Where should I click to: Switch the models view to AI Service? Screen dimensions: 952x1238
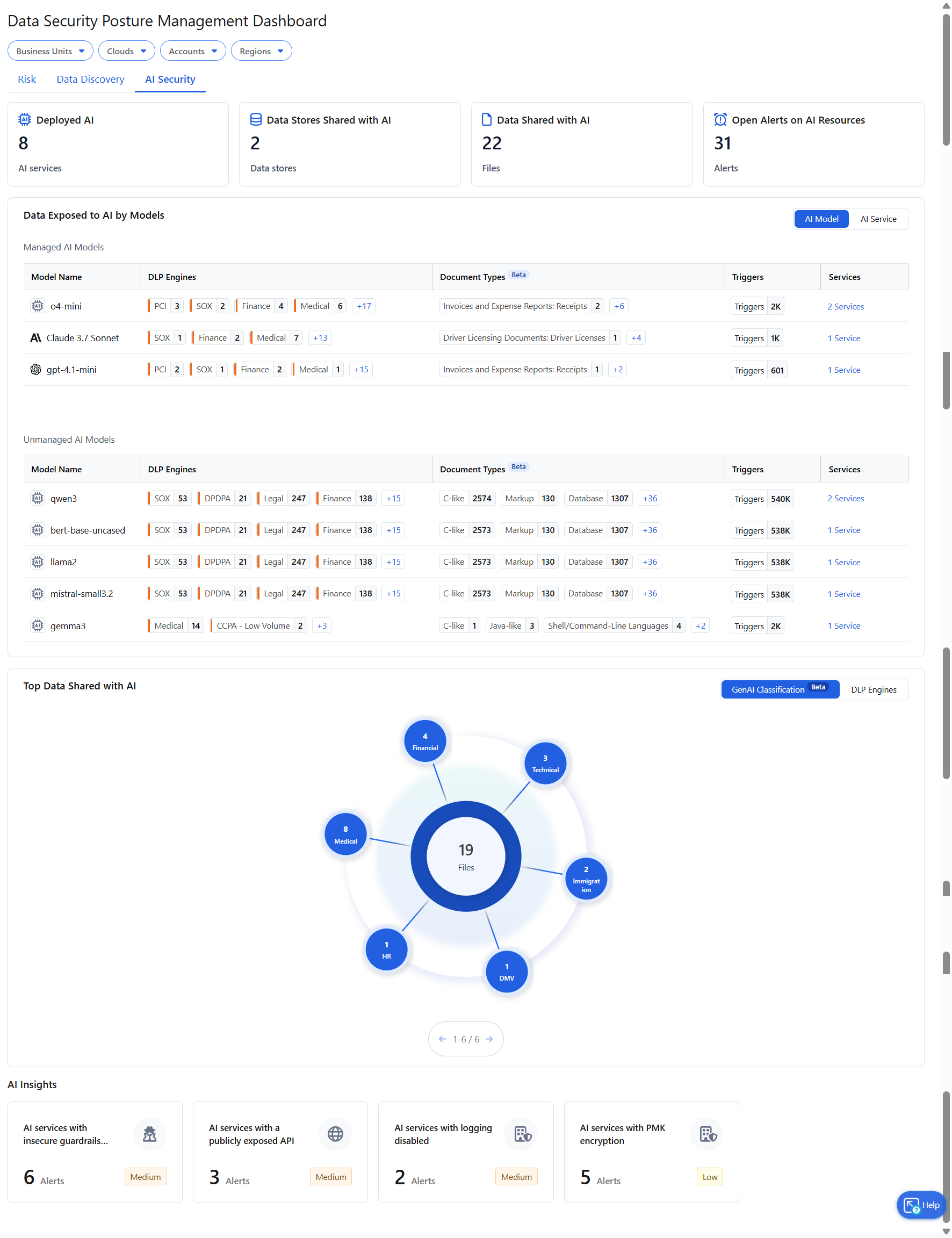point(878,219)
